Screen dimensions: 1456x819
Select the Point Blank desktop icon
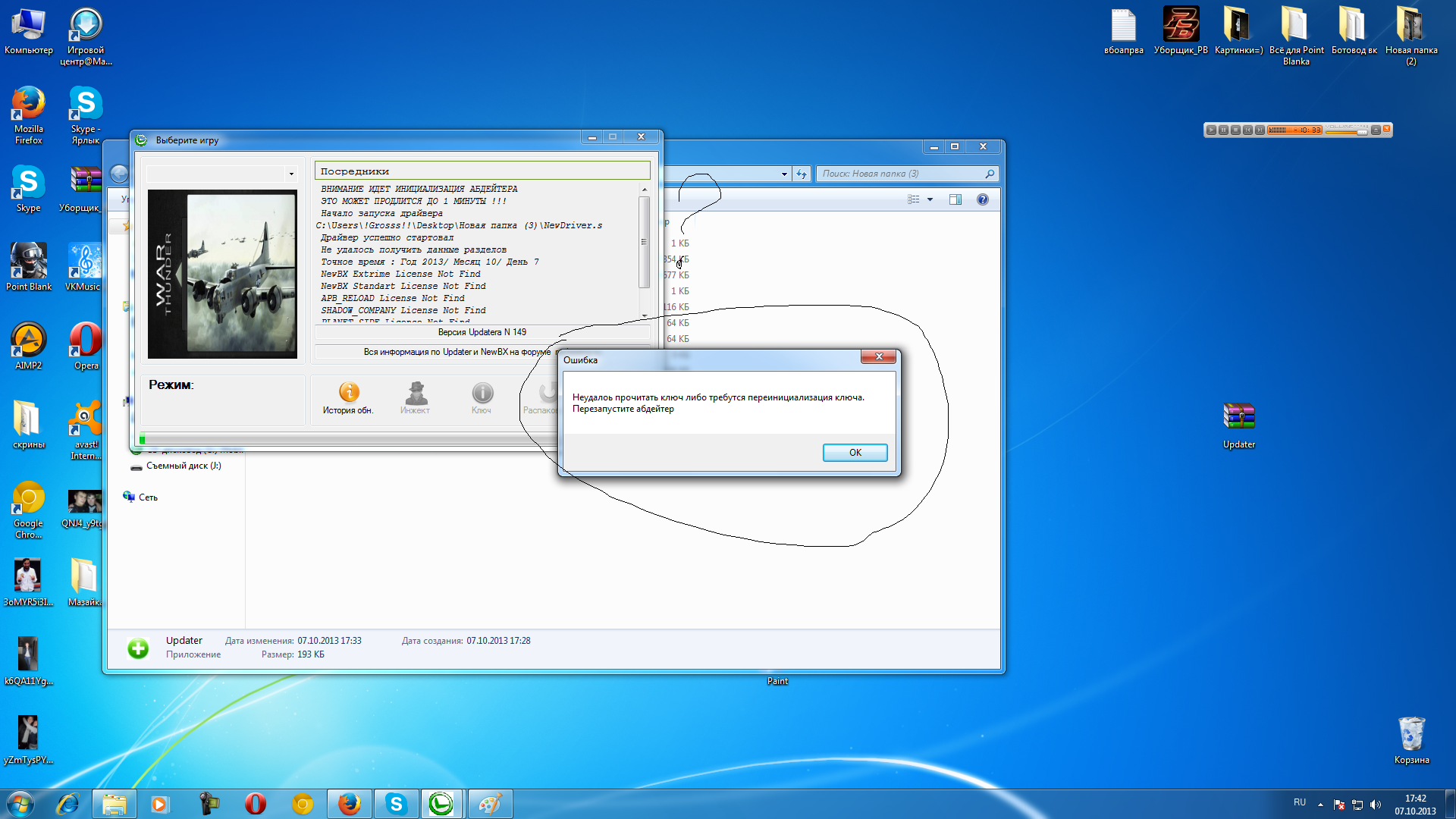tap(29, 267)
